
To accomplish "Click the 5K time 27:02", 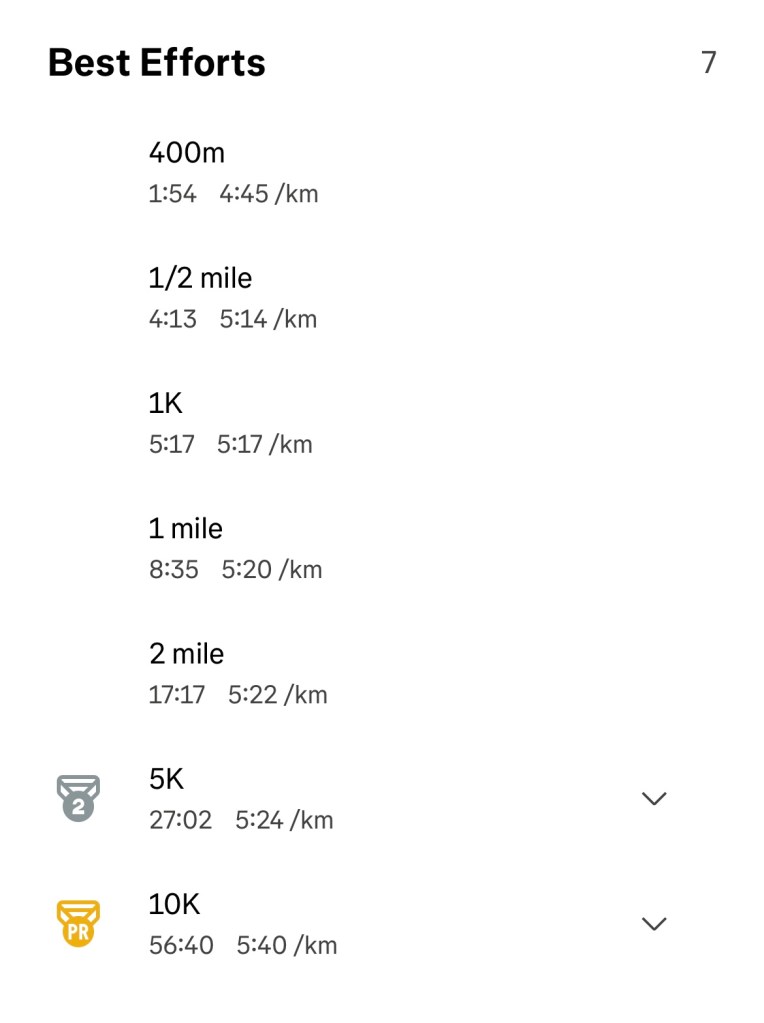I will (180, 820).
